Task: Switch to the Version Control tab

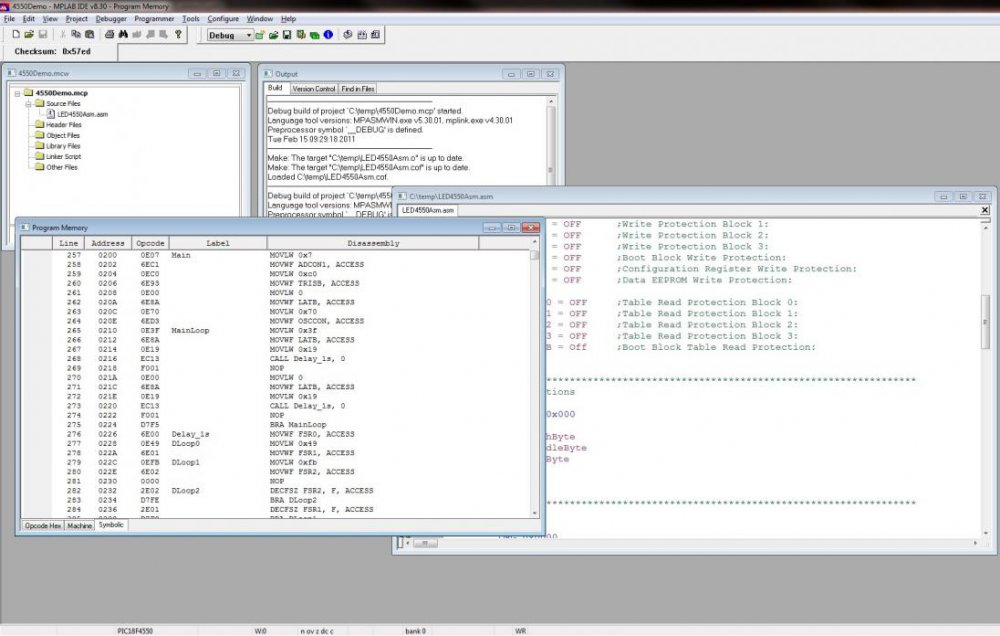Action: [x=315, y=88]
